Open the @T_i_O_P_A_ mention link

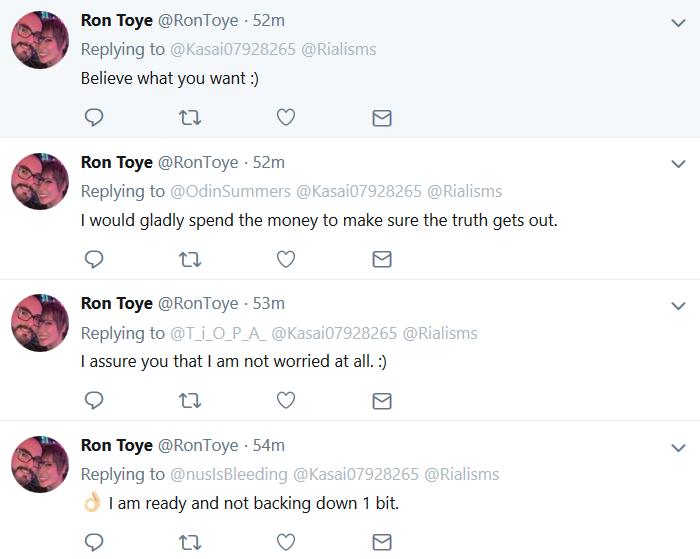[x=218, y=334]
